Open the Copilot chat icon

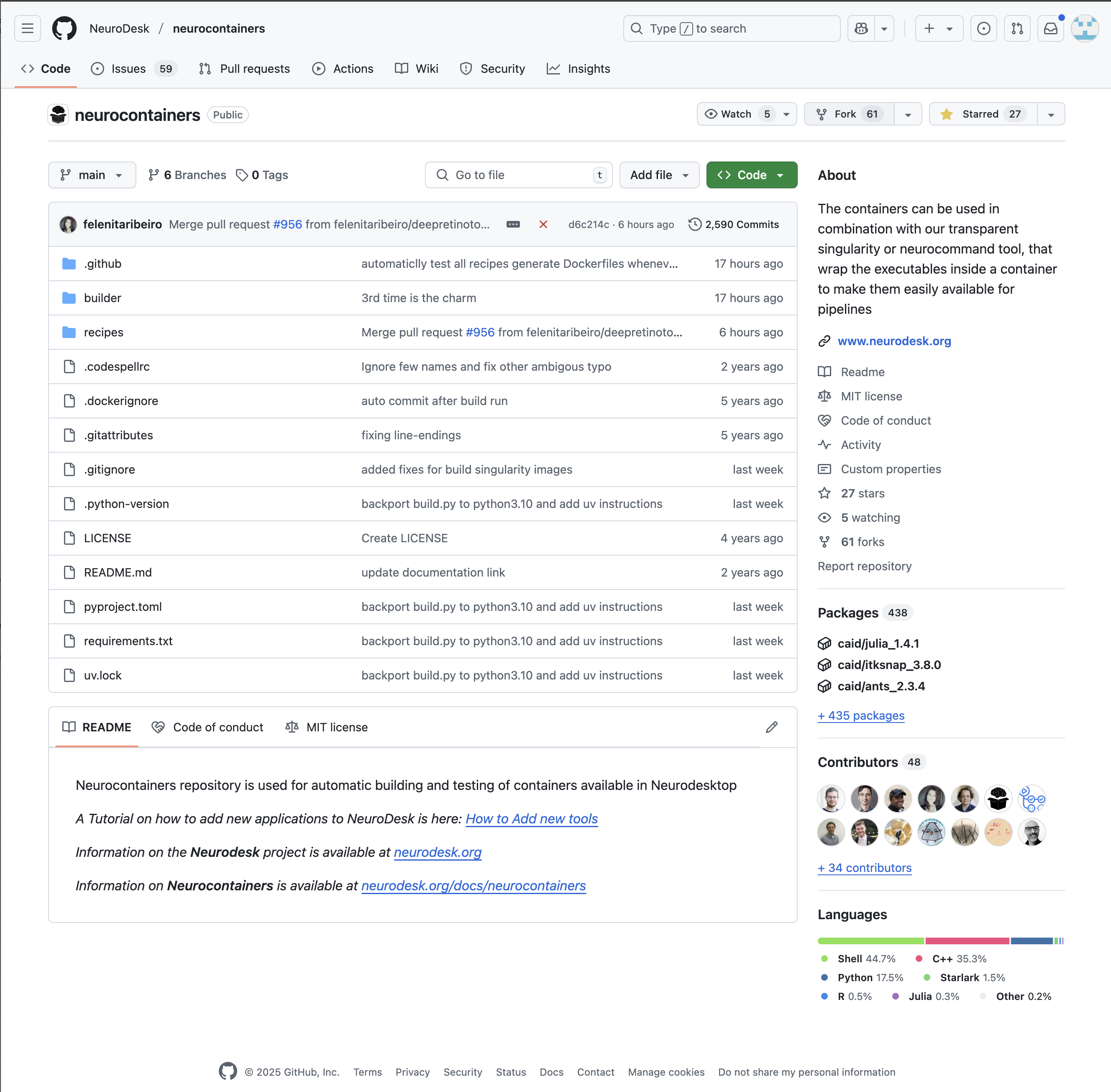(x=861, y=29)
